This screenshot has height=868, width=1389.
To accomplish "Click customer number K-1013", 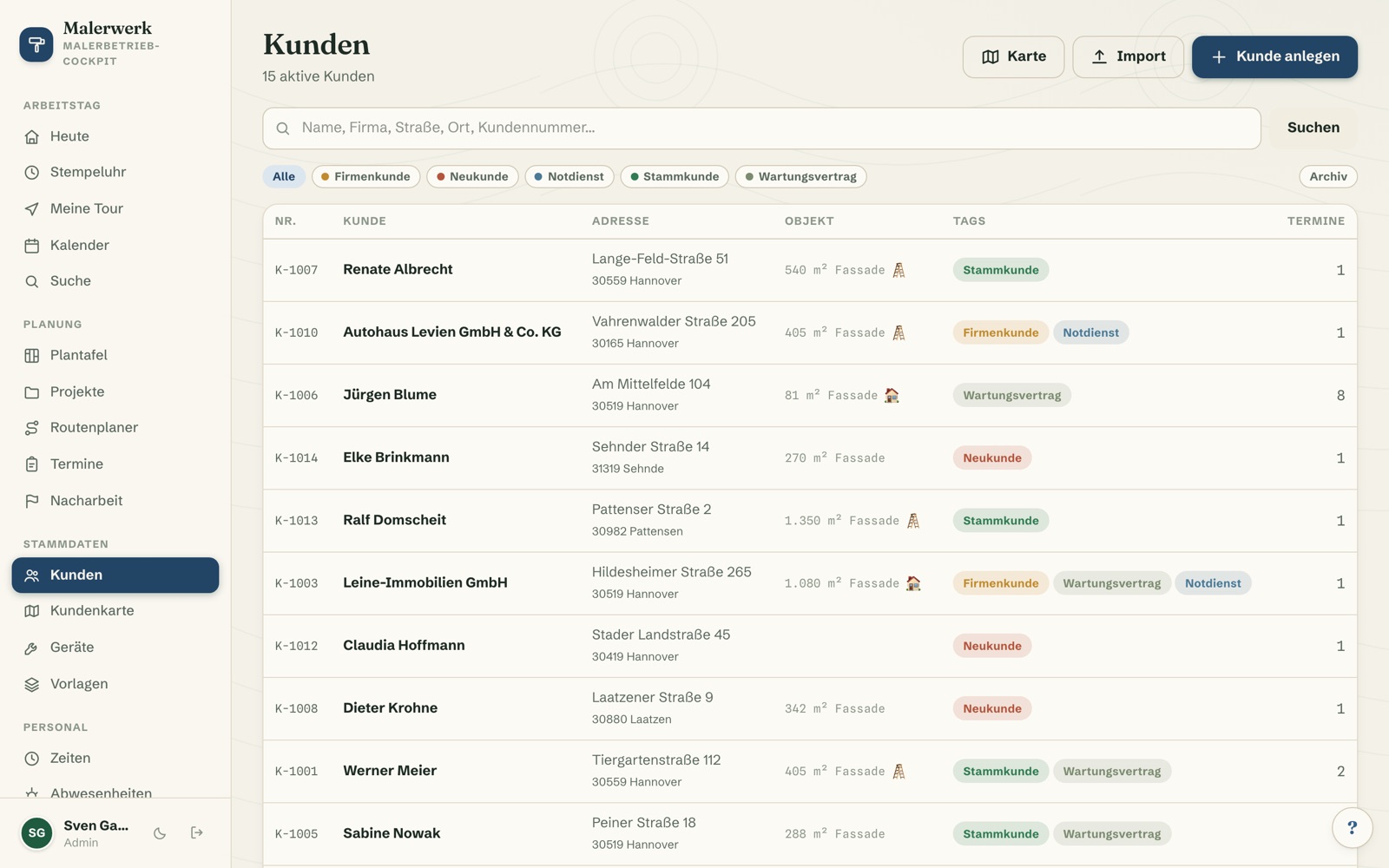I will (x=296, y=521).
